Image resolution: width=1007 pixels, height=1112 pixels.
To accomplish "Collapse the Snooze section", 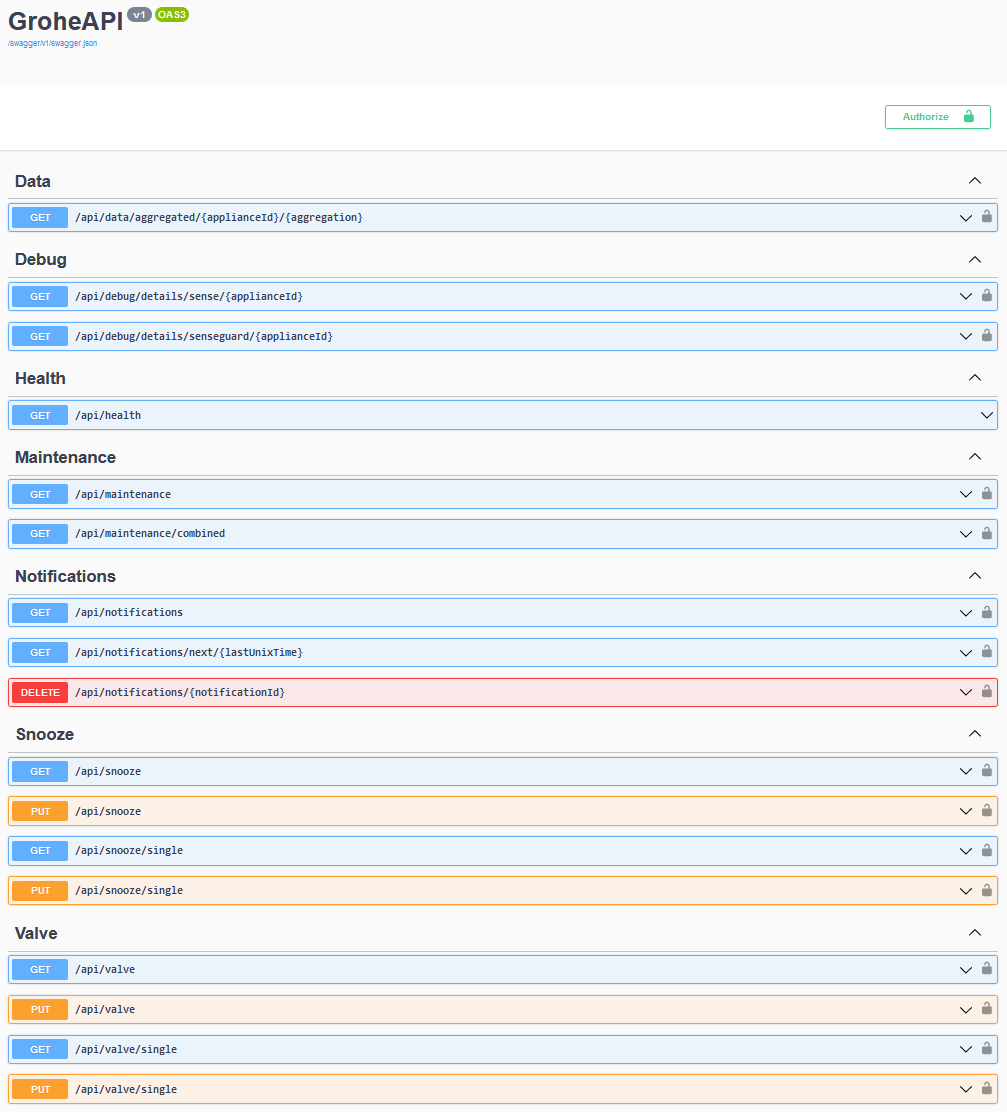I will (975, 734).
